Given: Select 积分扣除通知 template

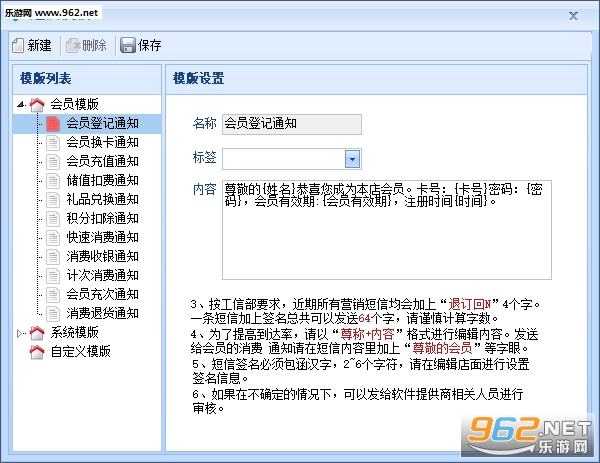Looking at the screenshot, I should click(x=103, y=218).
